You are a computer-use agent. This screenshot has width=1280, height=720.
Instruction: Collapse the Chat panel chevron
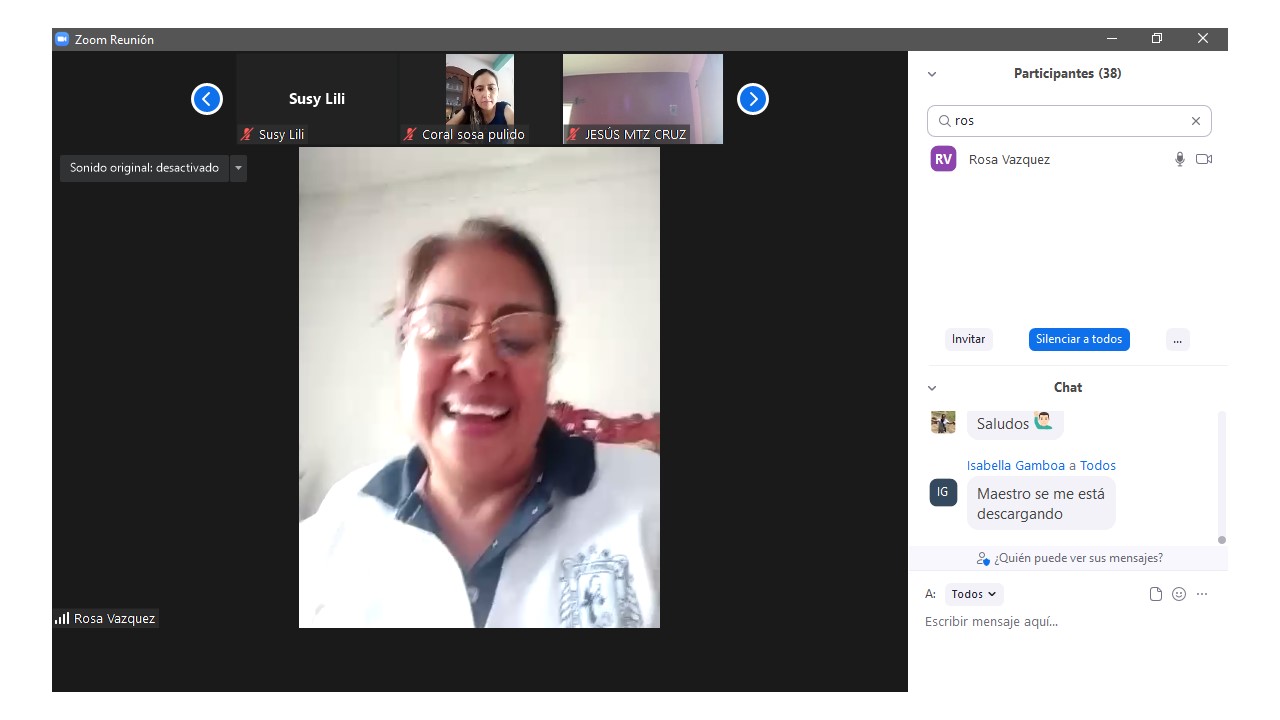pos(932,388)
